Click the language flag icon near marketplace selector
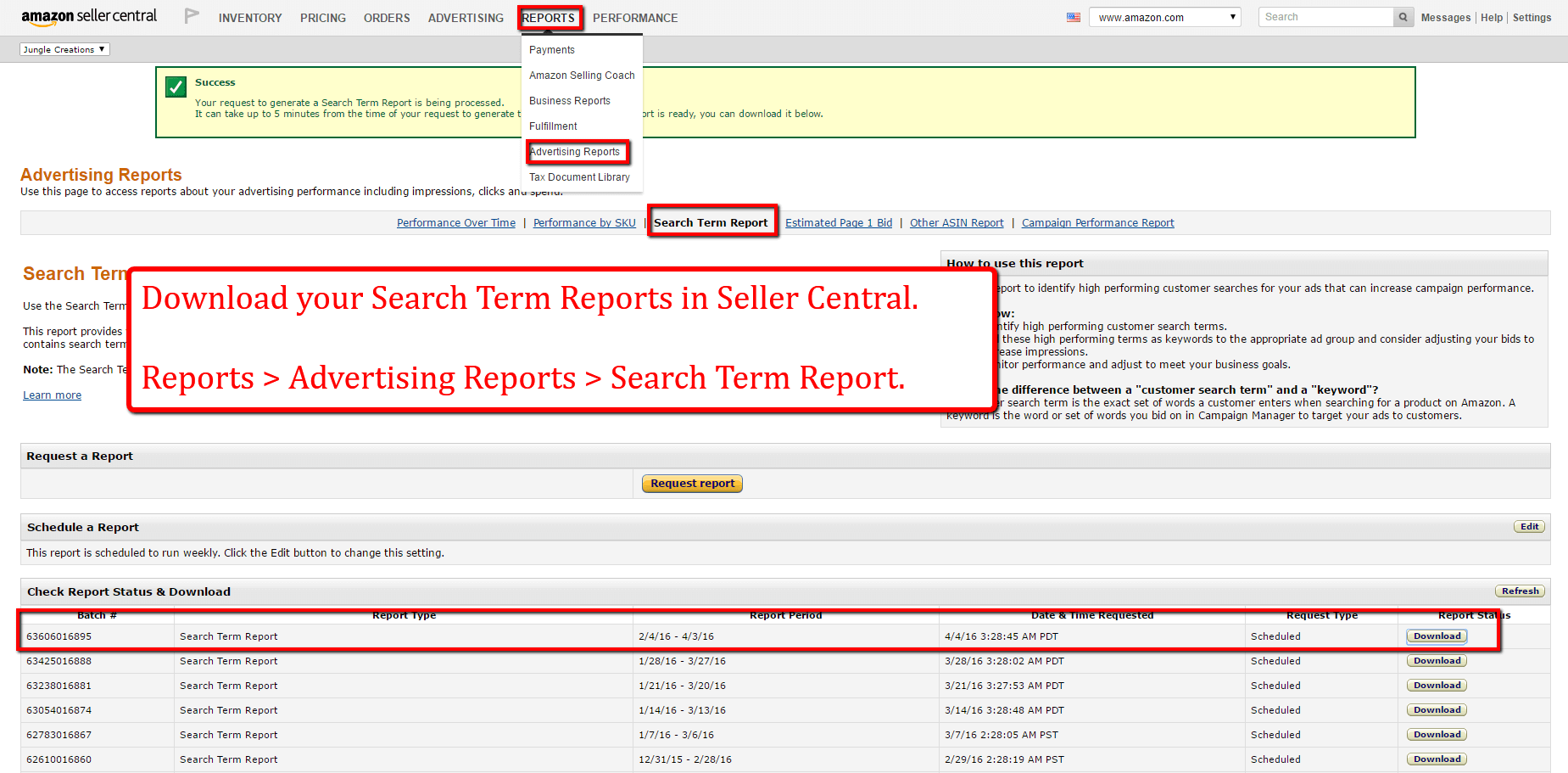Viewport: 1568px width, 773px height. click(1073, 16)
